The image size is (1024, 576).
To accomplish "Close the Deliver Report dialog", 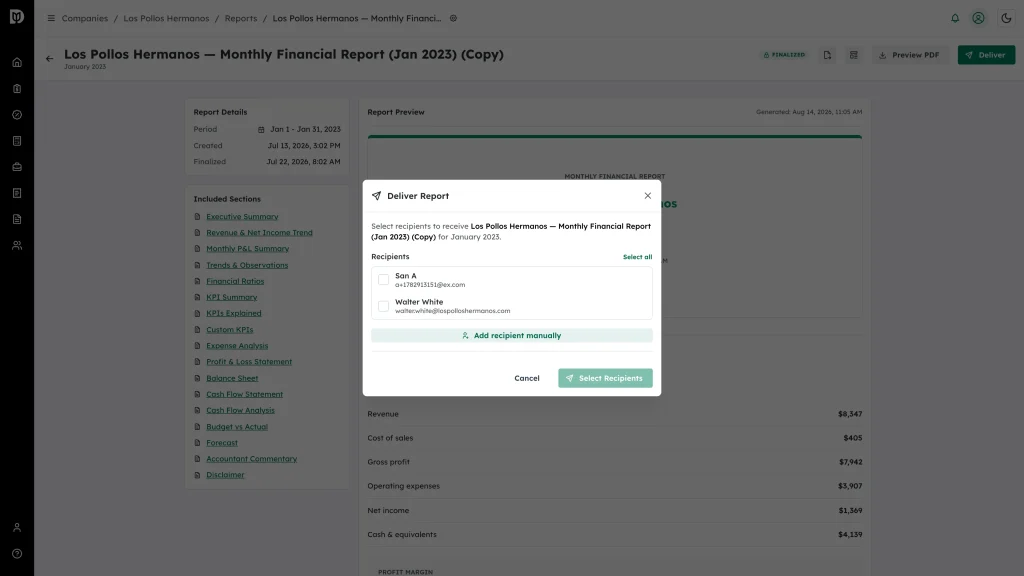I will 647,195.
